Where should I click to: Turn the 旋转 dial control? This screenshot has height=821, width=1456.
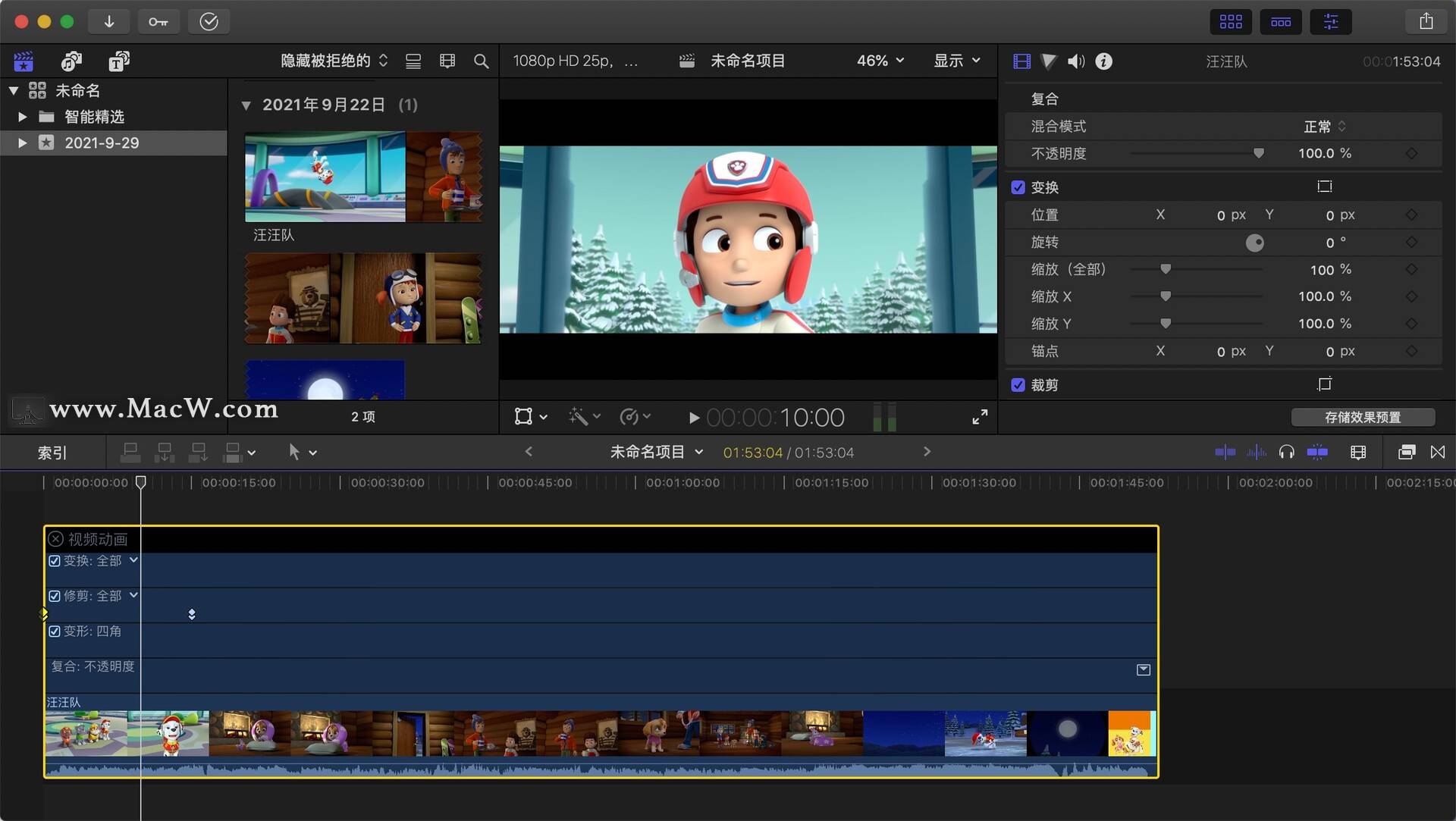point(1255,243)
